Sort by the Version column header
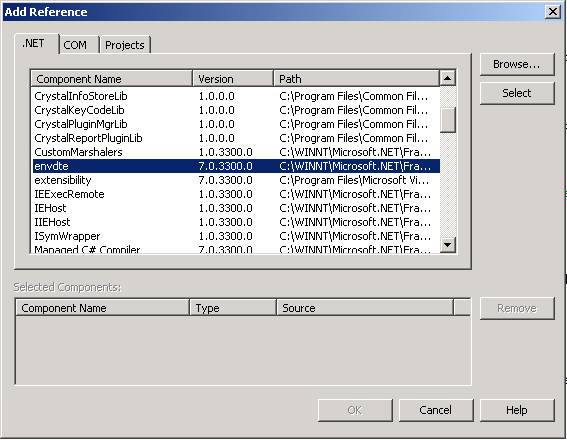The width and height of the screenshot is (567, 440). click(233, 79)
